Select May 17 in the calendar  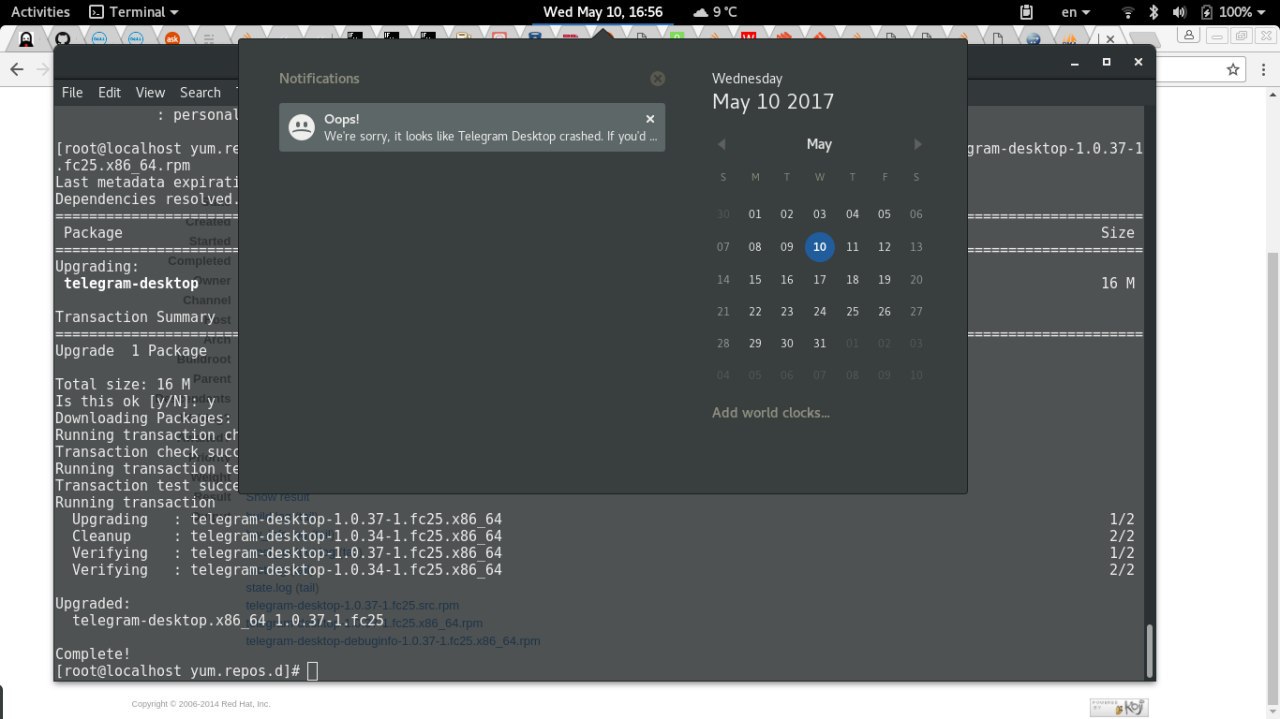pyautogui.click(x=820, y=280)
